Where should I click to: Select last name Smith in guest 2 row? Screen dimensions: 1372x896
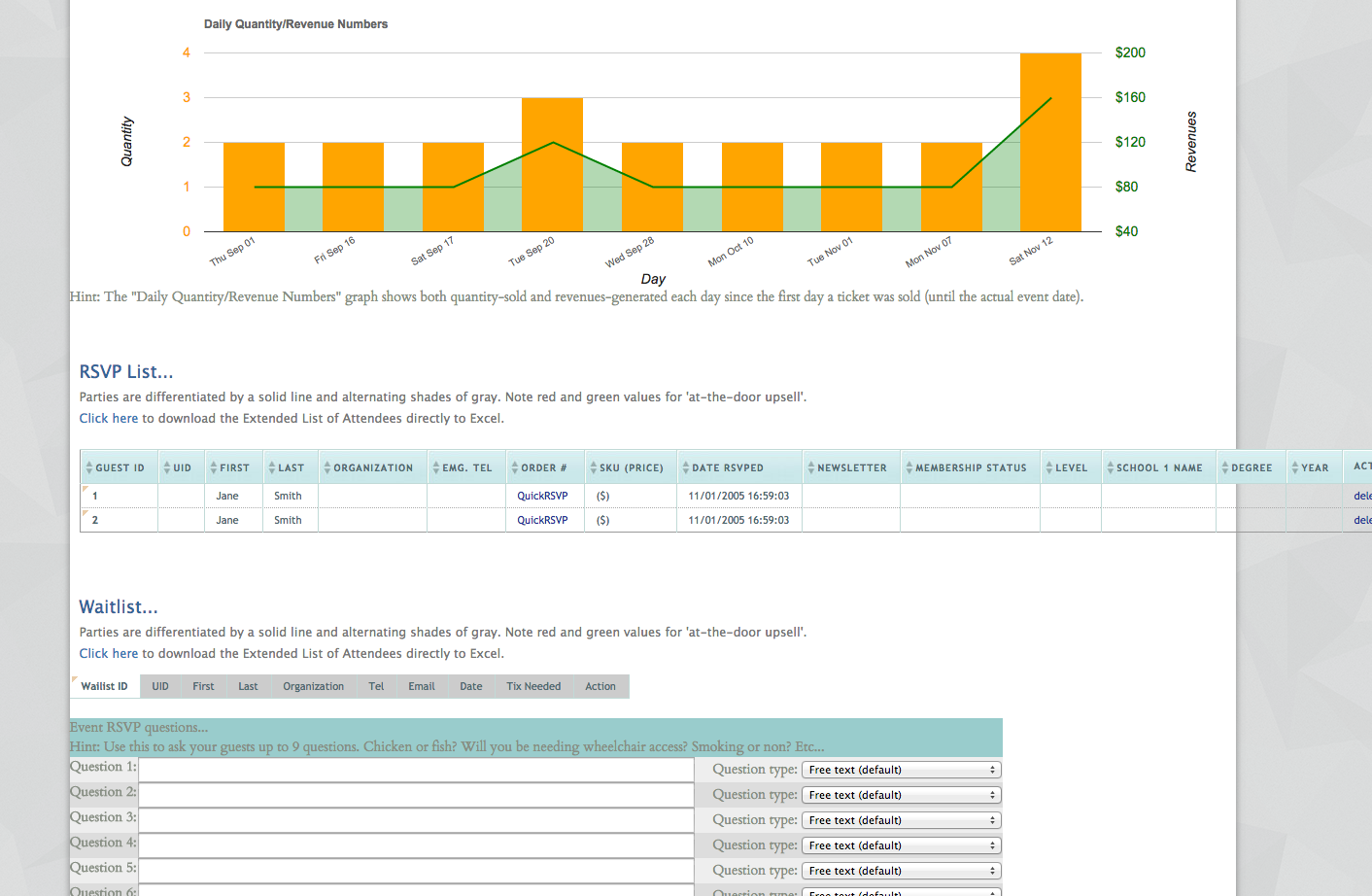pos(288,520)
